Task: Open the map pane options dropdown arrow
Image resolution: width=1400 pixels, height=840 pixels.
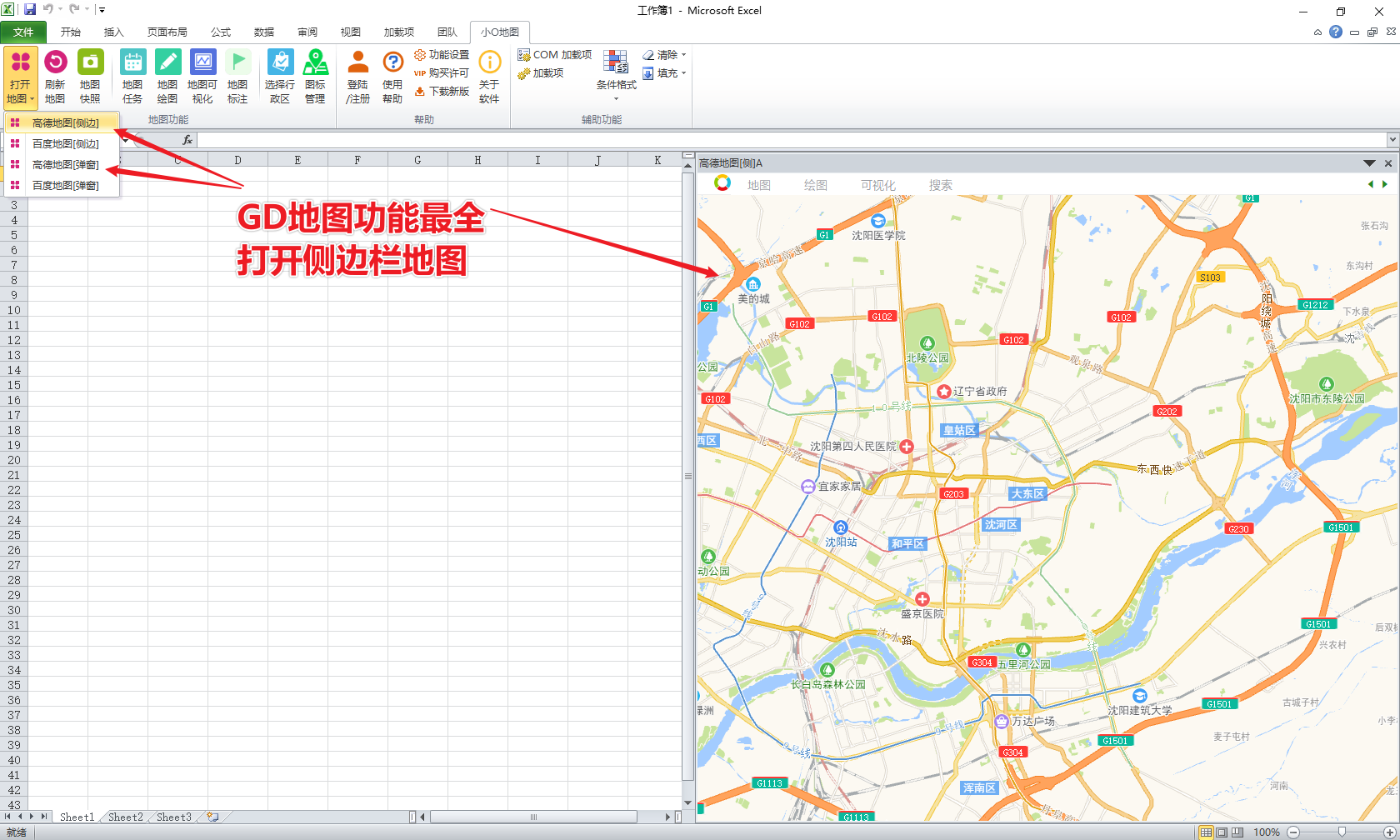Action: tap(1369, 163)
